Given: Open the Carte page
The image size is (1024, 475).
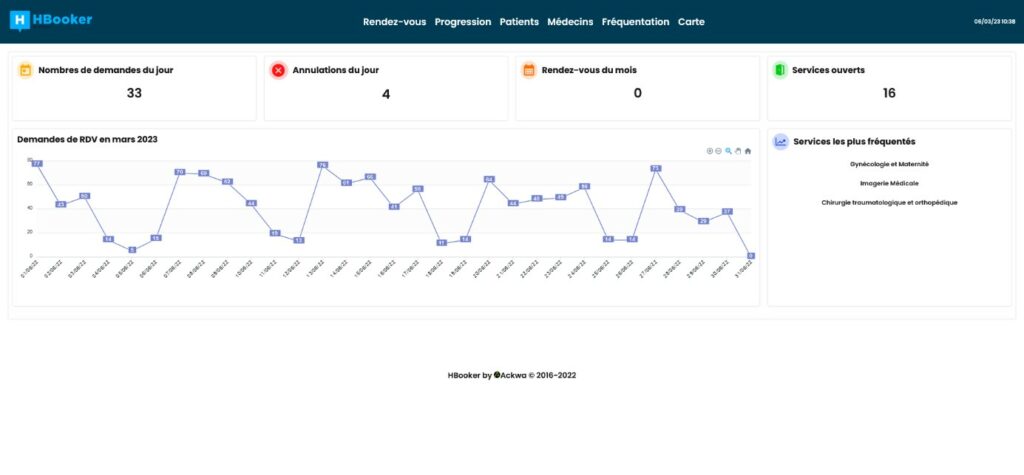Looking at the screenshot, I should coord(691,22).
